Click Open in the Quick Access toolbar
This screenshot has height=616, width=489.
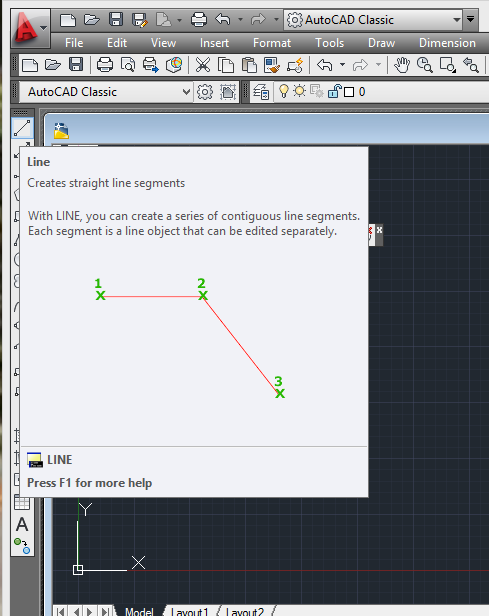click(92, 20)
